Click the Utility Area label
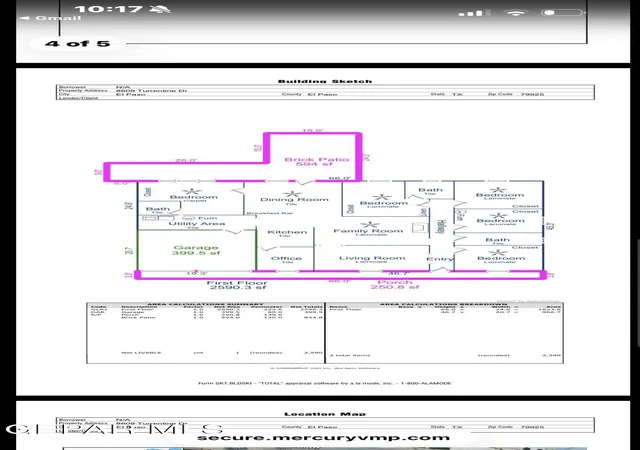Image resolution: width=640 pixels, height=450 pixels. (197, 223)
